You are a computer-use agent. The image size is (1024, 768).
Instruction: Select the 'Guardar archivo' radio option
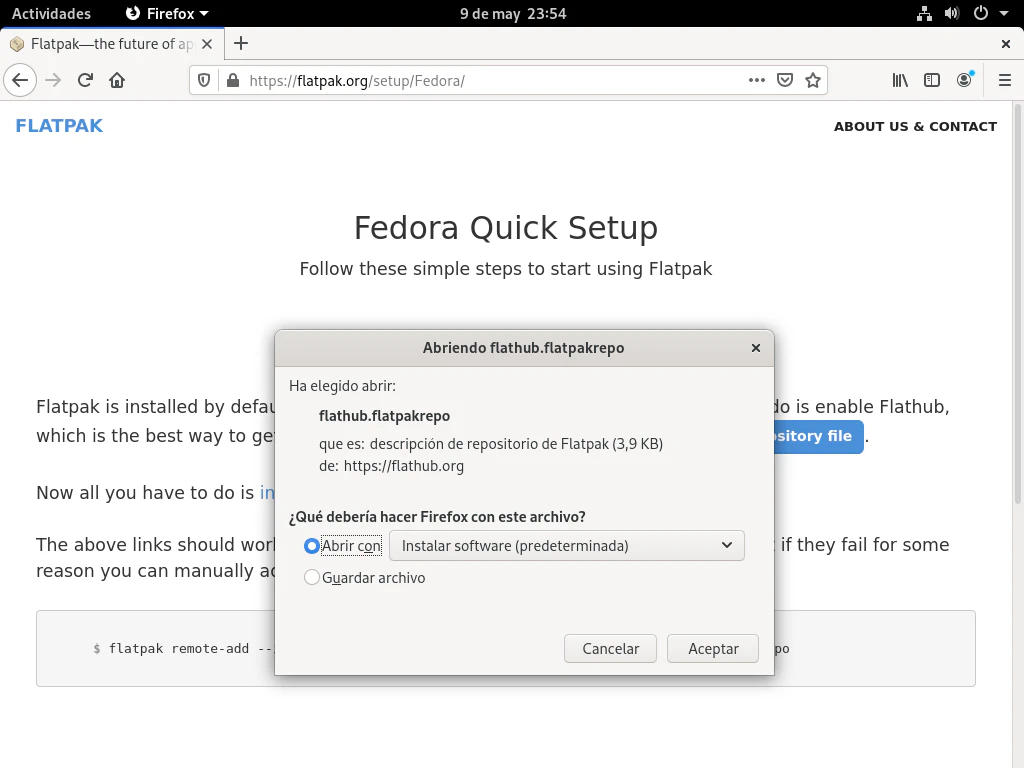(x=312, y=578)
